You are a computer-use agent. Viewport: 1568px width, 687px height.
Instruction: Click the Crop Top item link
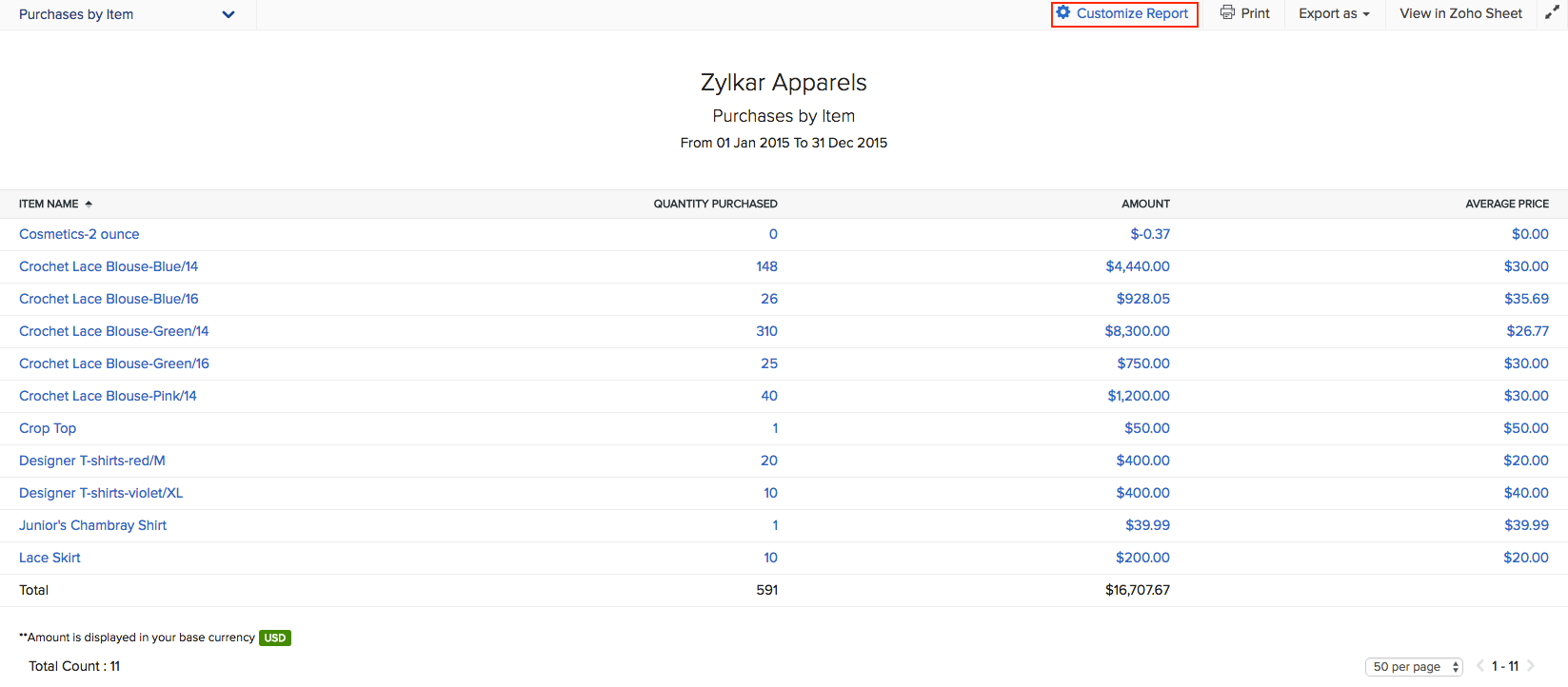48,428
